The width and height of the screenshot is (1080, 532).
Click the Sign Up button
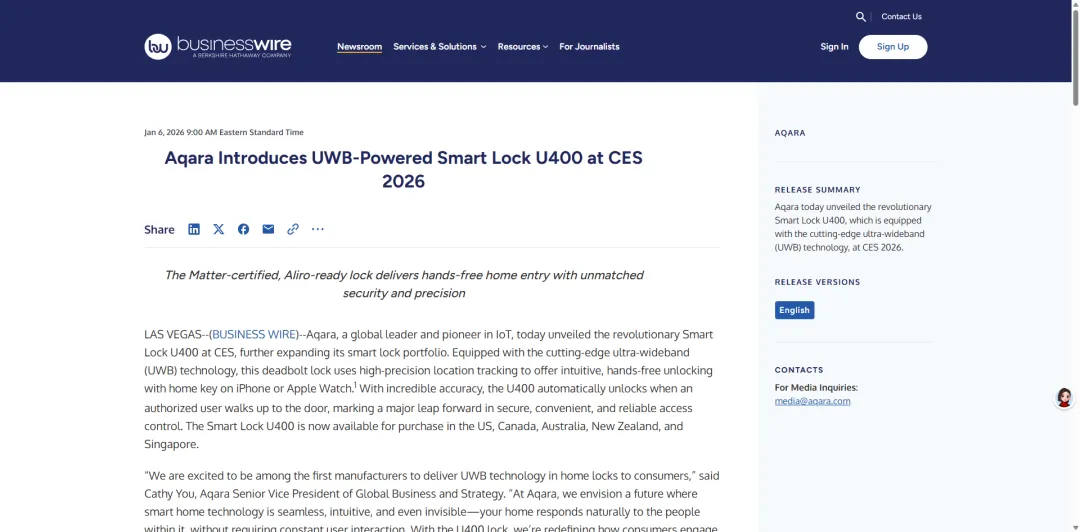(x=893, y=47)
